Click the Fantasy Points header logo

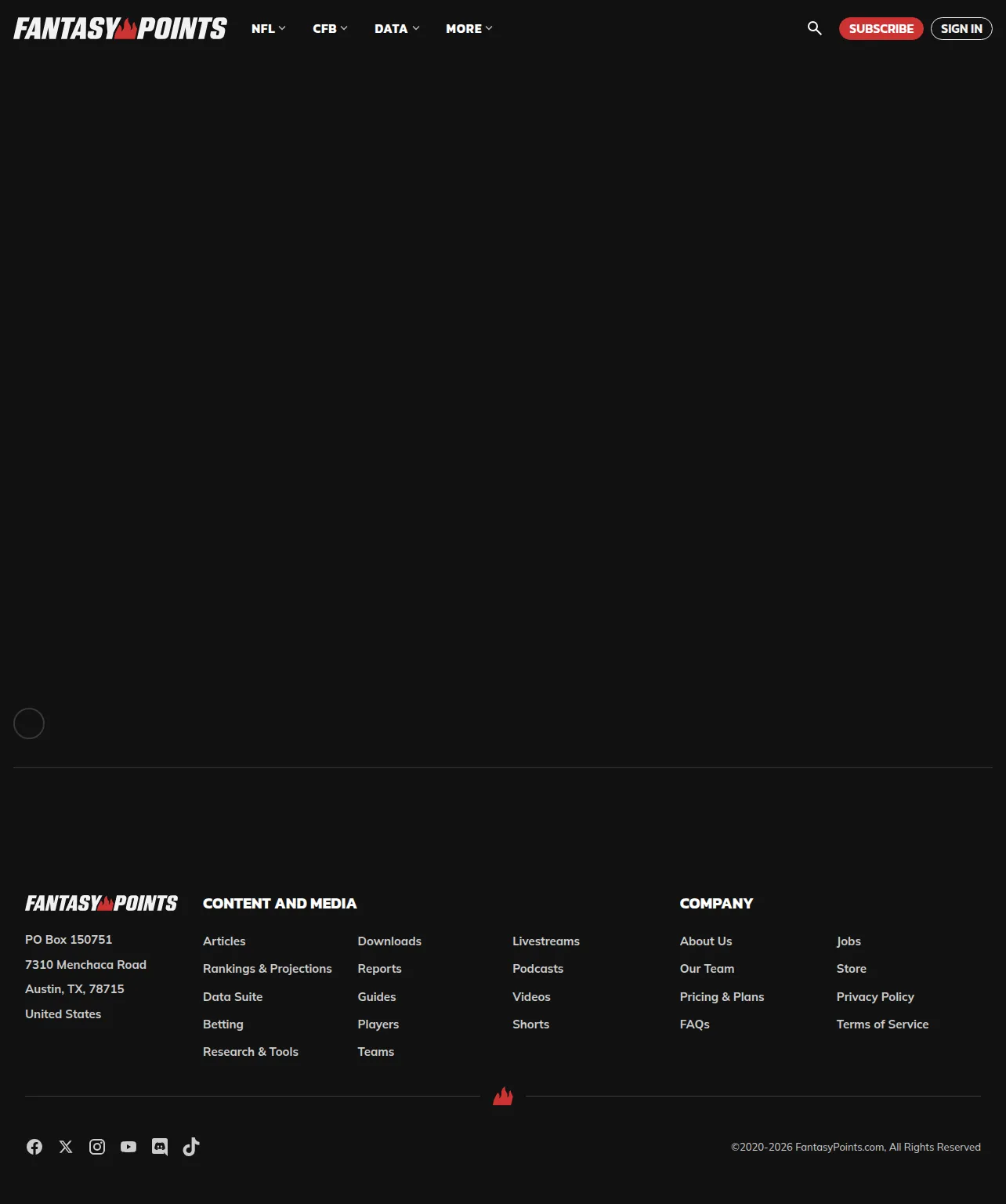click(x=120, y=28)
